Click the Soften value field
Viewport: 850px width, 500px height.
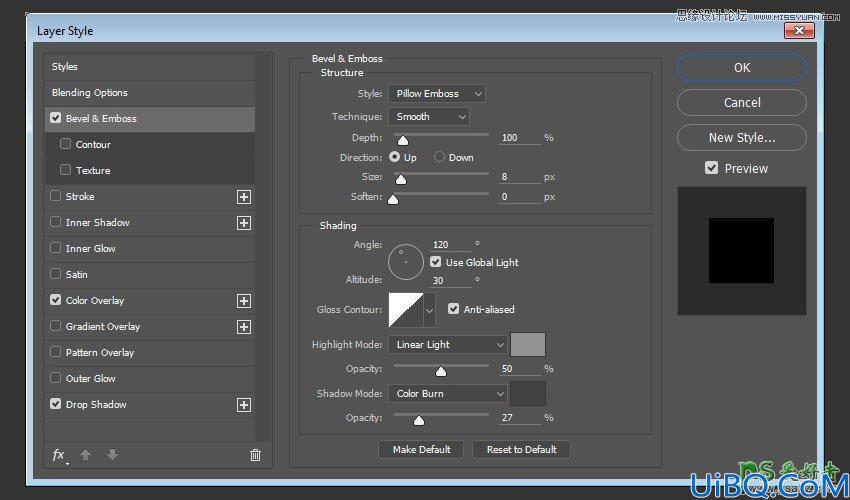point(519,197)
